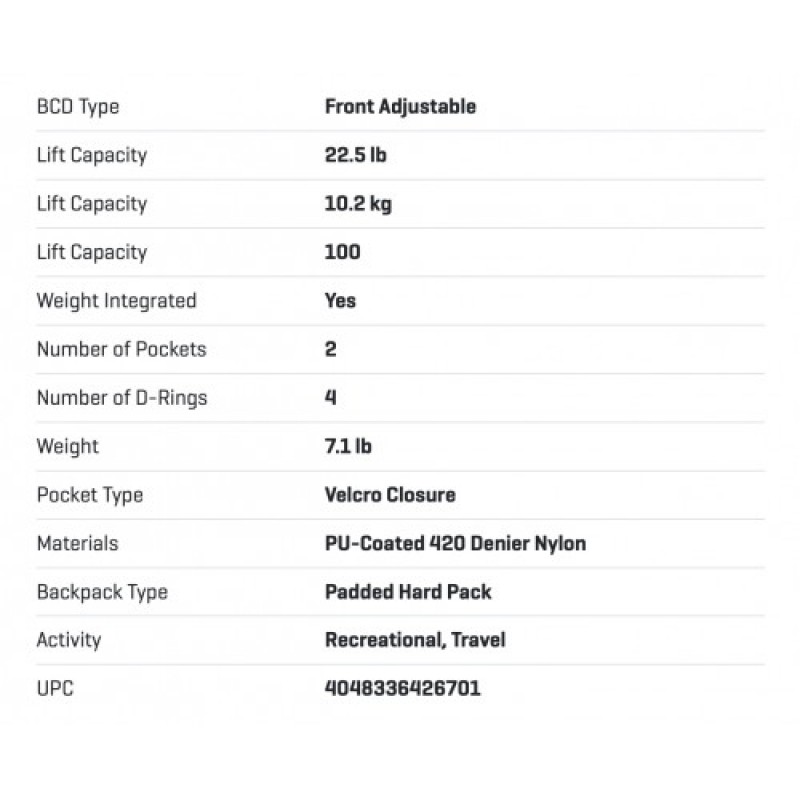This screenshot has width=800, height=800.
Task: Click the Materials label
Action: point(77,543)
